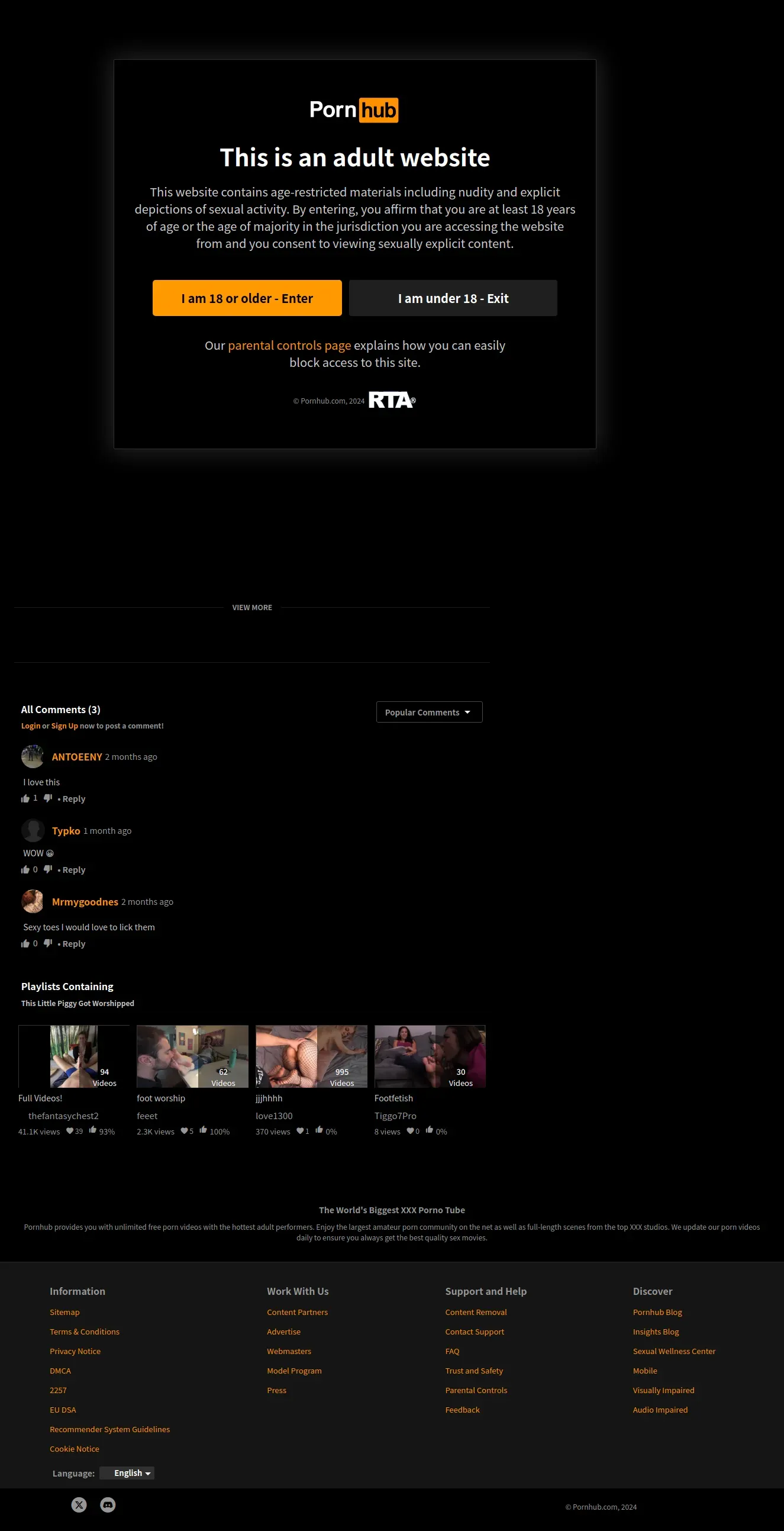Viewport: 784px width, 1531px height.
Task: Open the Cookie Notice footer link
Action: pyautogui.click(x=75, y=1449)
